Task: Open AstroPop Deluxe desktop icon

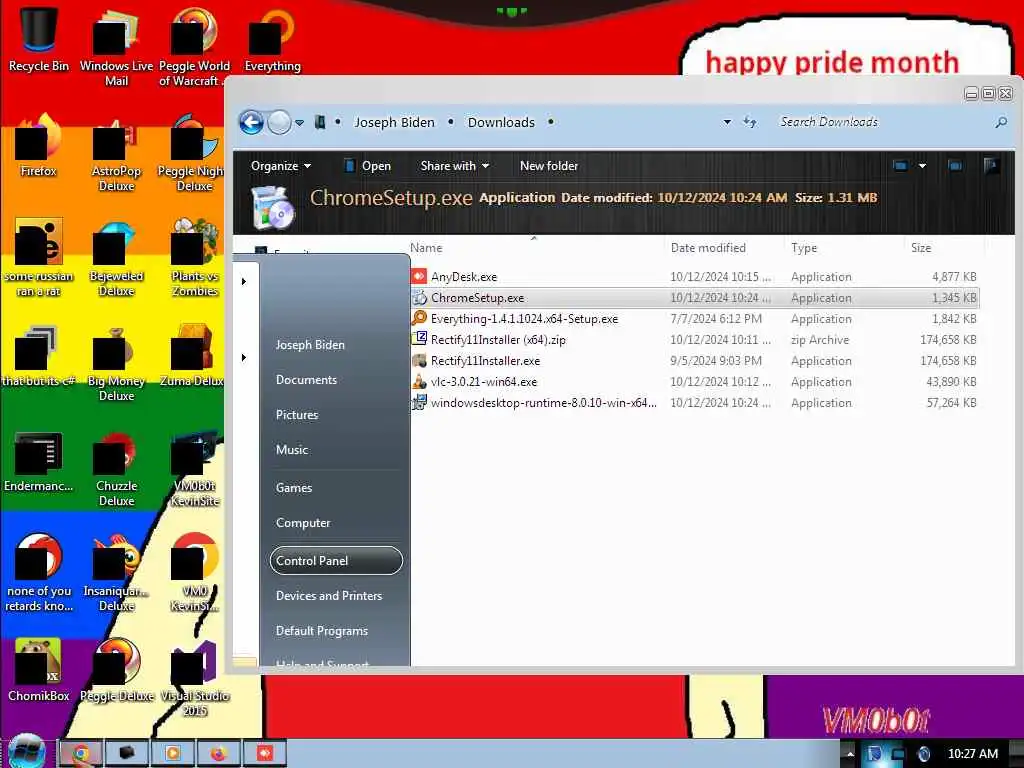Action: 116,153
